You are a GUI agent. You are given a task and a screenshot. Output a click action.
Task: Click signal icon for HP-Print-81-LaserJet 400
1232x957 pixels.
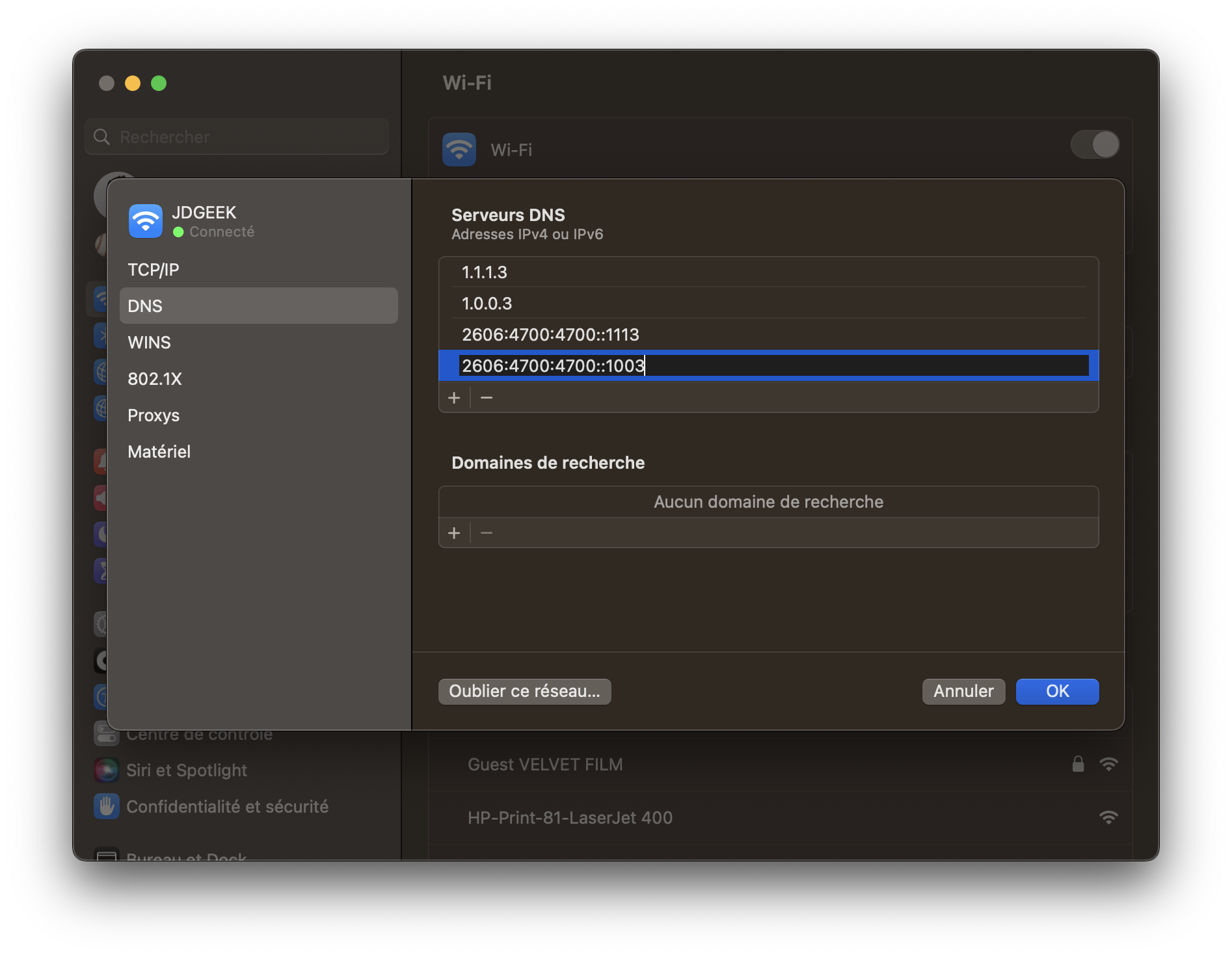tap(1108, 817)
